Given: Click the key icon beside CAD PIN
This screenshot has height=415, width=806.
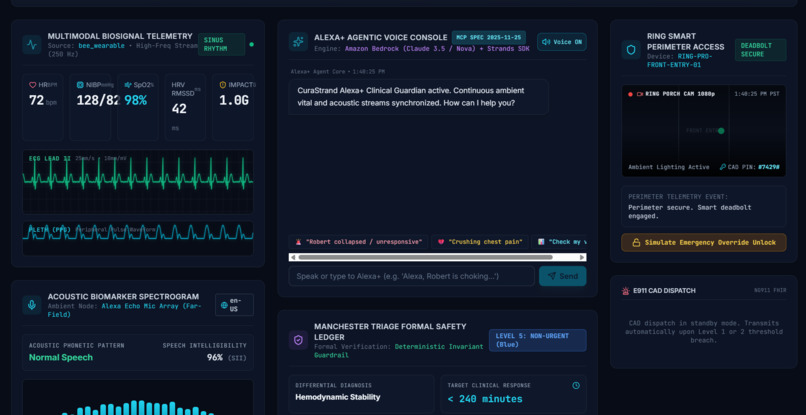Looking at the screenshot, I should click(x=723, y=167).
